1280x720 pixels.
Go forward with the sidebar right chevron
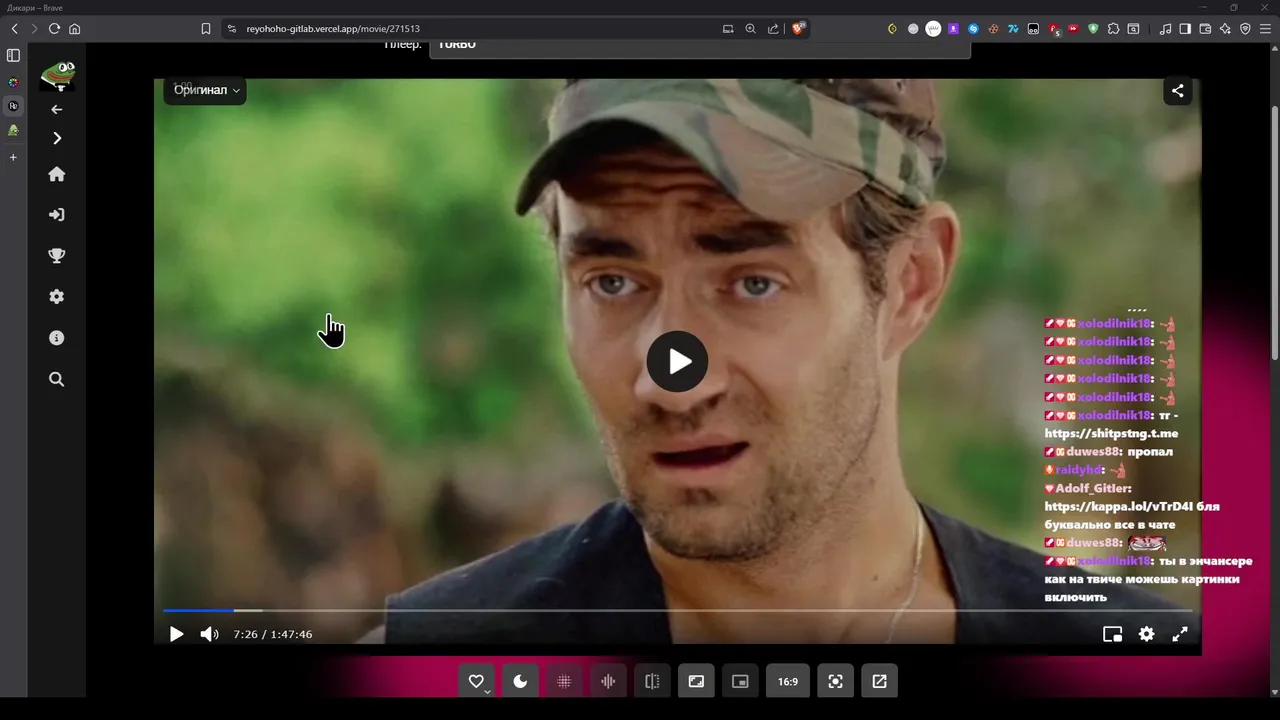pos(57,138)
